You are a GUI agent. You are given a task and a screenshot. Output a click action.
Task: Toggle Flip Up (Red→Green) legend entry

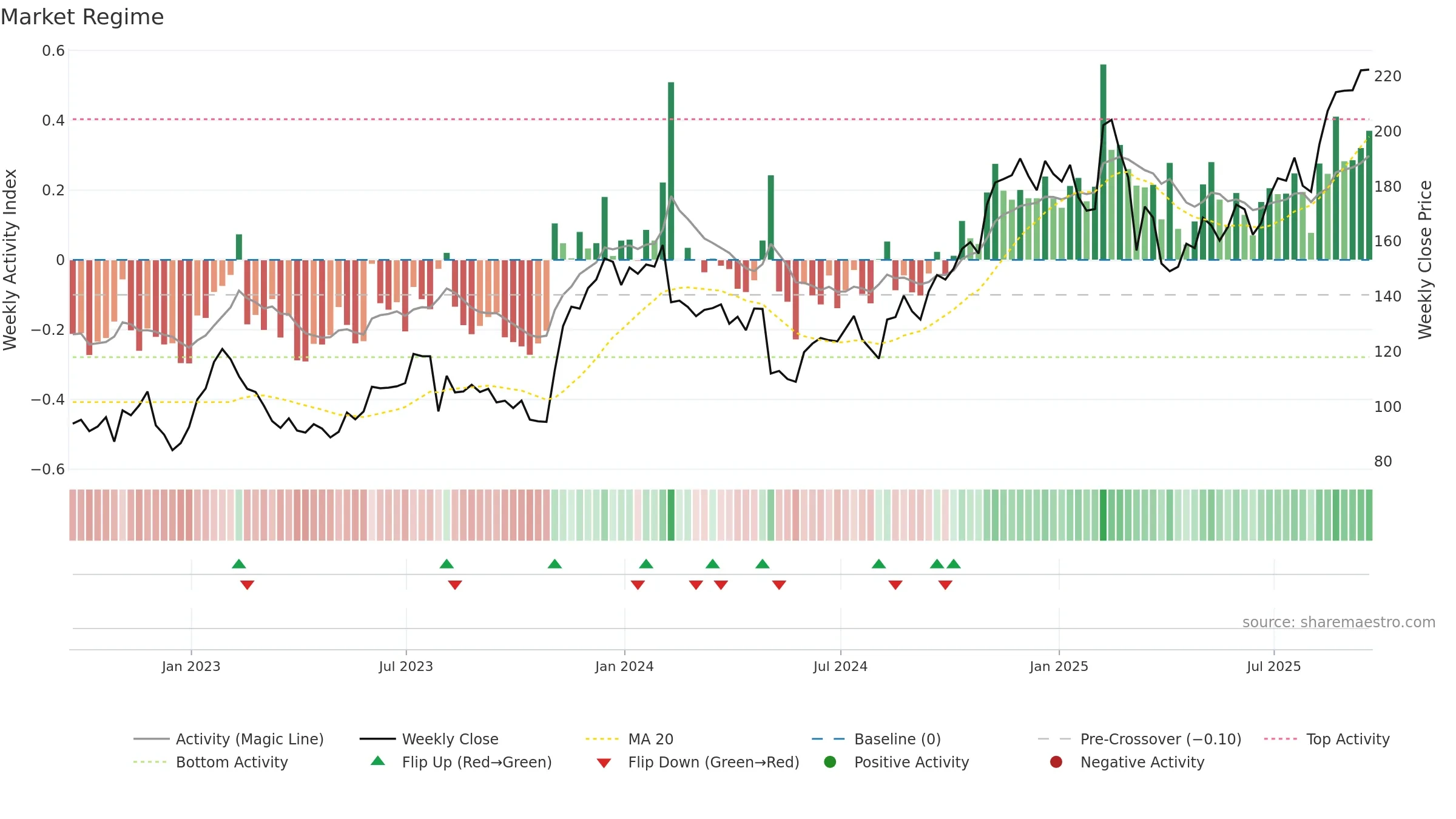pyautogui.click(x=461, y=762)
